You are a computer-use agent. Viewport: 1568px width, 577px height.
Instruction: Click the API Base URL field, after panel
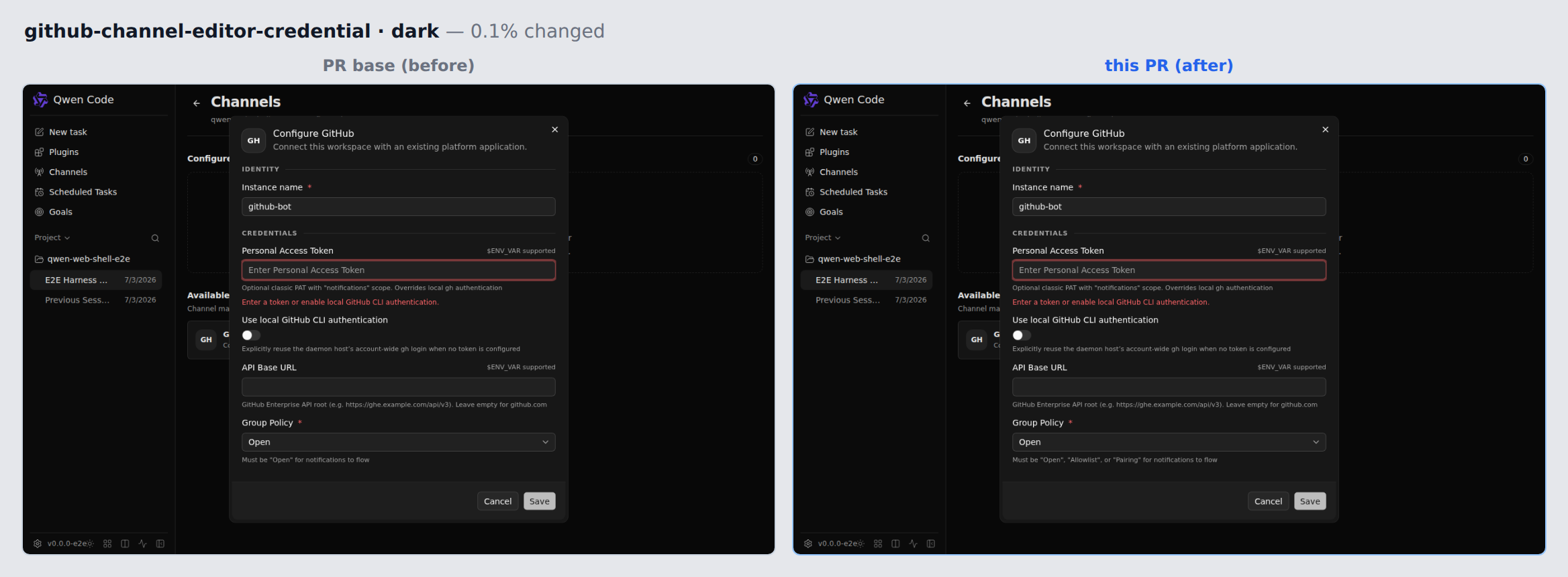click(1169, 387)
